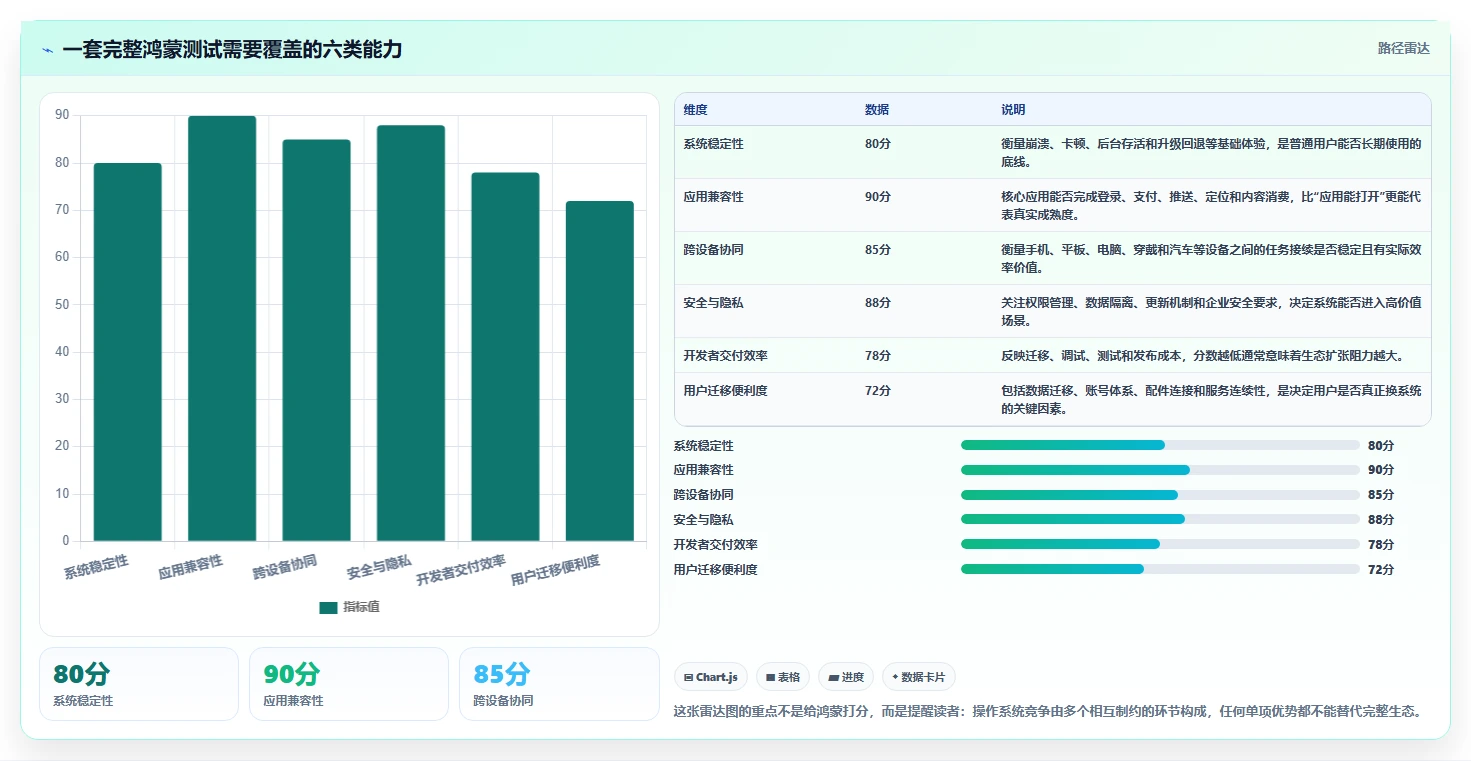Image resolution: width=1471 pixels, height=761 pixels.
Task: Click the 进度 chip
Action: point(846,677)
